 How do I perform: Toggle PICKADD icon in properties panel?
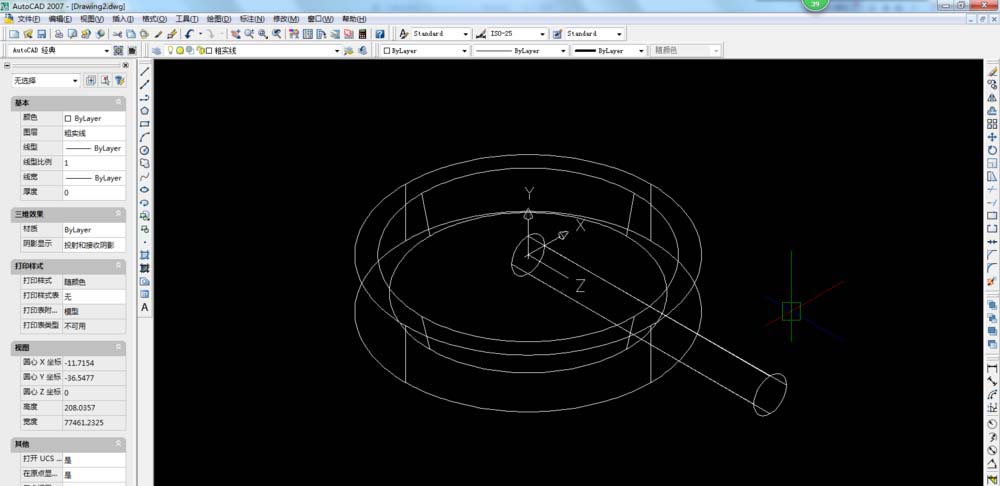point(91,80)
